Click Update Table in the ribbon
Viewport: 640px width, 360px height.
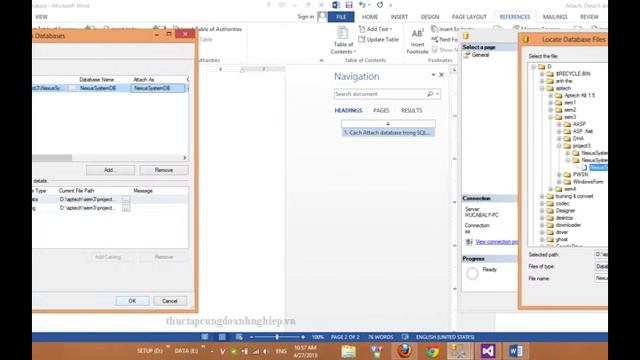378,40
